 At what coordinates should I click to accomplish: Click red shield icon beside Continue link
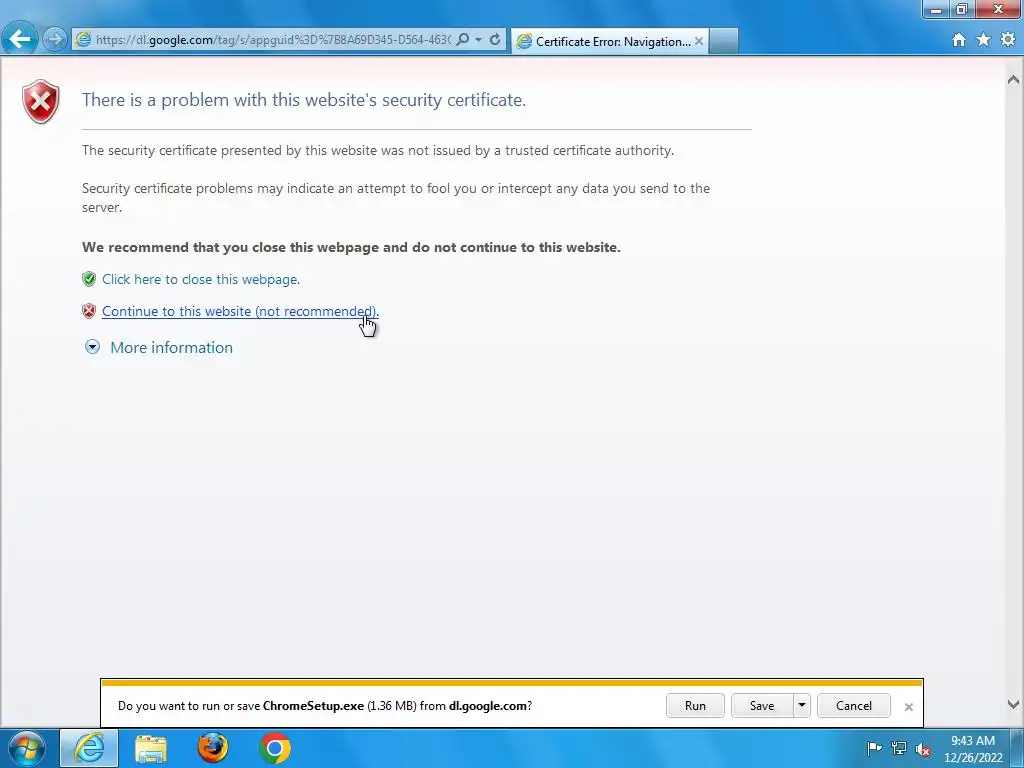[x=89, y=311]
